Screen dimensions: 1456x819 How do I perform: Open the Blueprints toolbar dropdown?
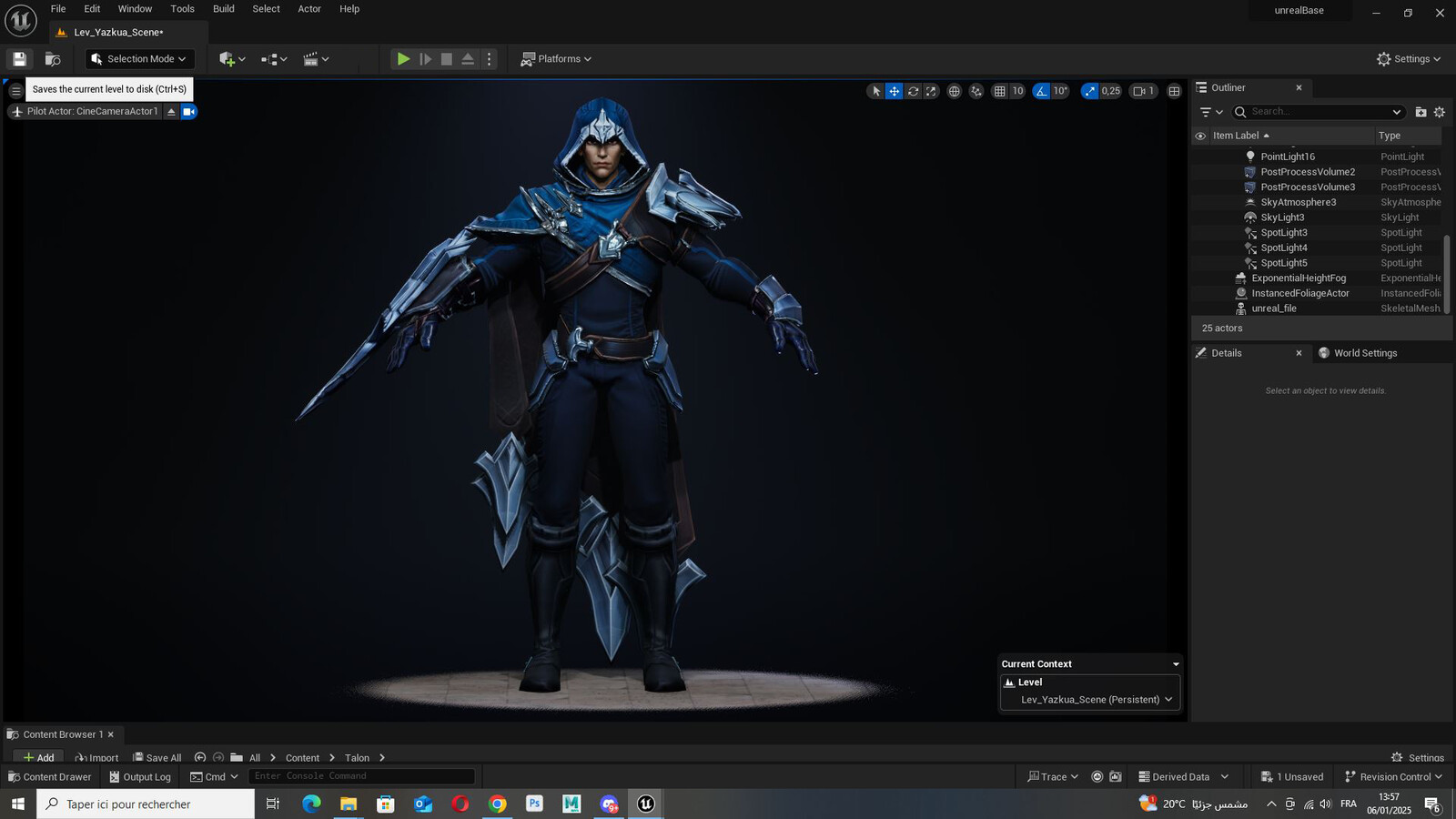pos(274,59)
